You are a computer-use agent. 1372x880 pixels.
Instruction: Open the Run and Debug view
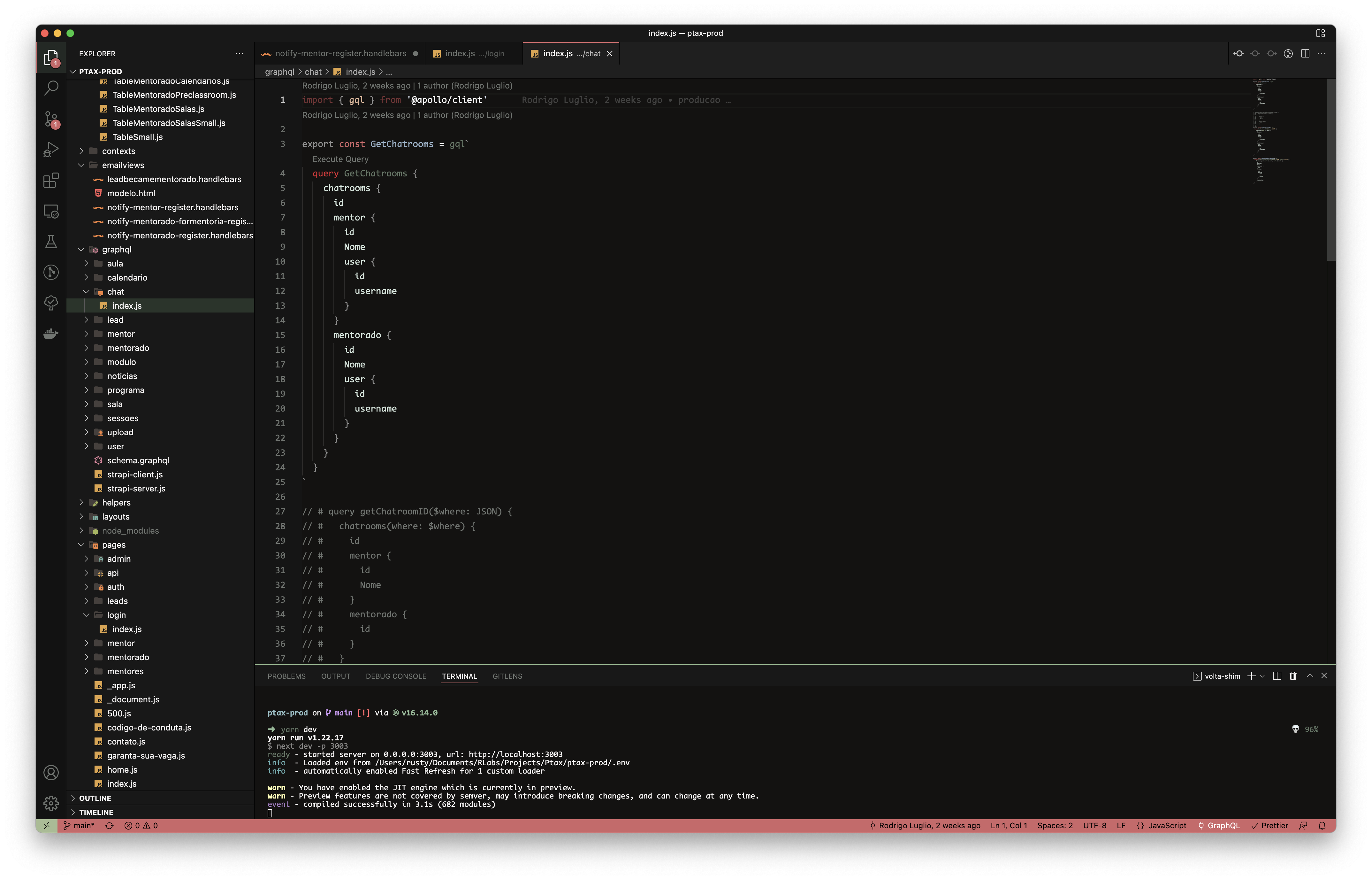[x=51, y=150]
